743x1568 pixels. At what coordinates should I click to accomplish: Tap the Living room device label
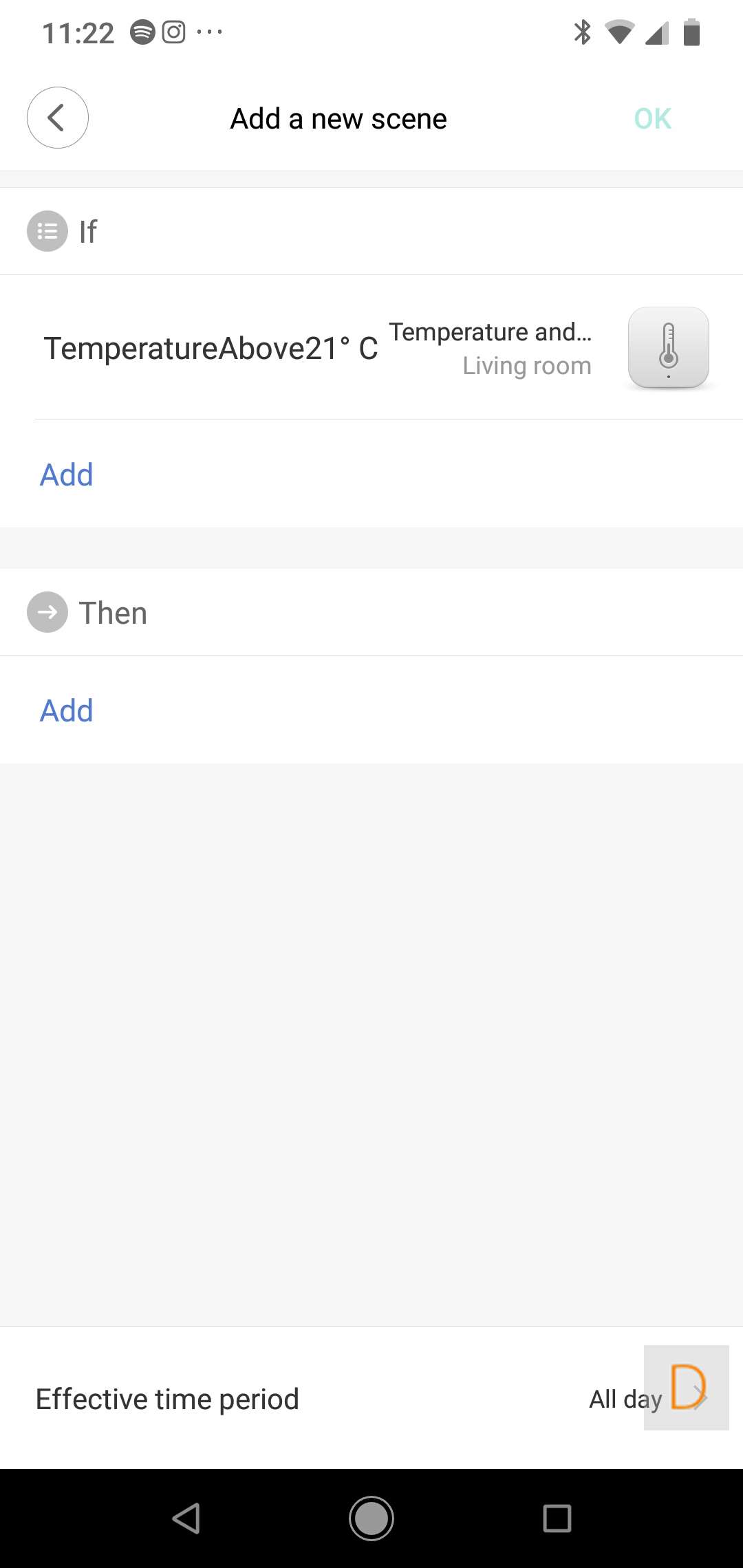pos(526,366)
